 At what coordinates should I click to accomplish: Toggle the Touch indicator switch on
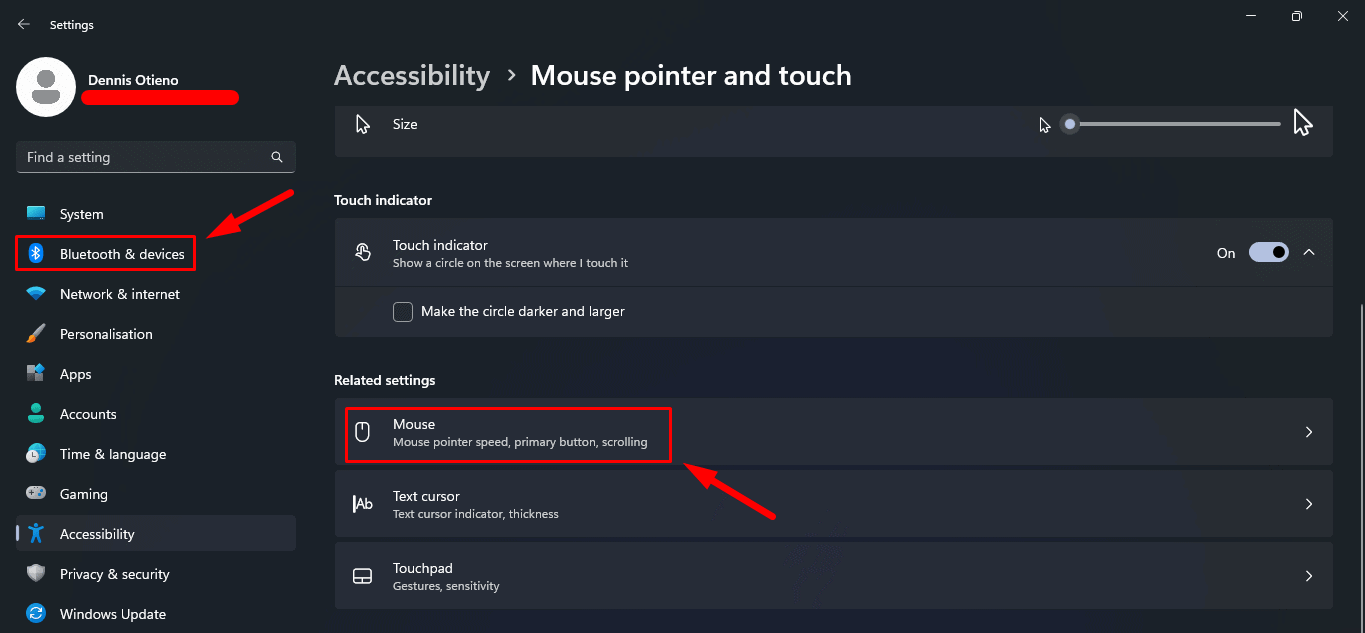tap(1268, 252)
